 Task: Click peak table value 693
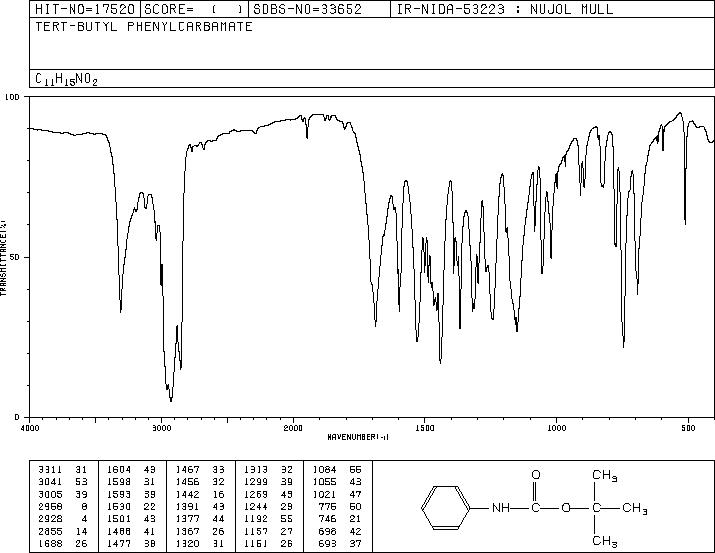[327, 543]
